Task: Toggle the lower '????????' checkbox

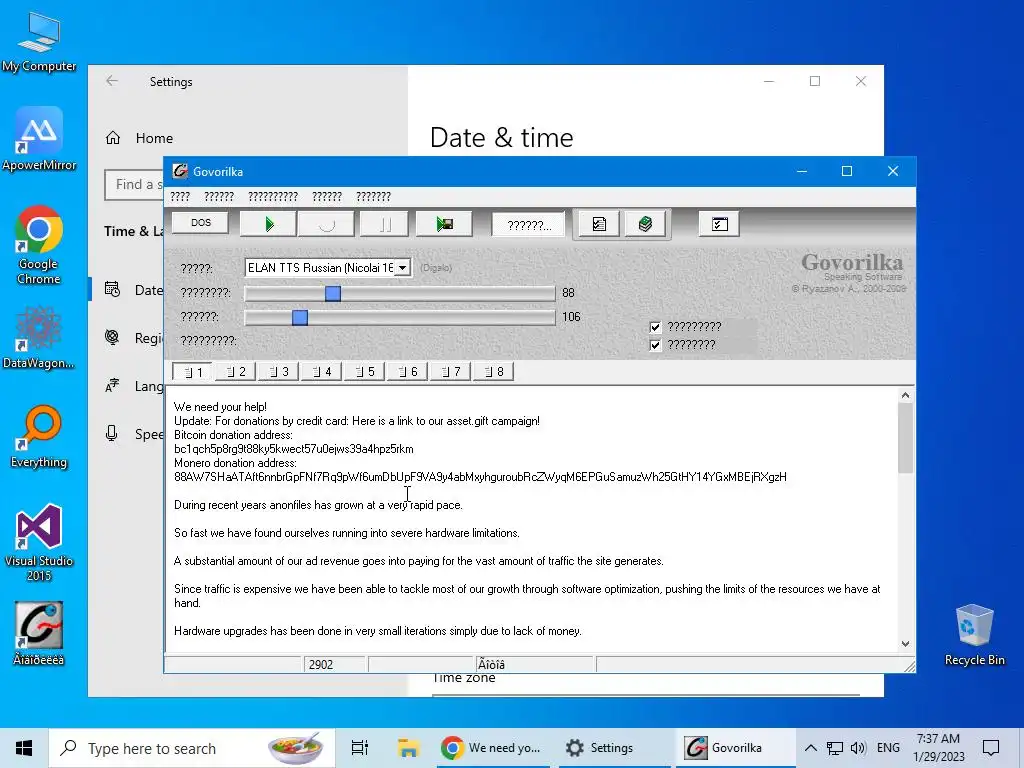Action: [x=655, y=345]
